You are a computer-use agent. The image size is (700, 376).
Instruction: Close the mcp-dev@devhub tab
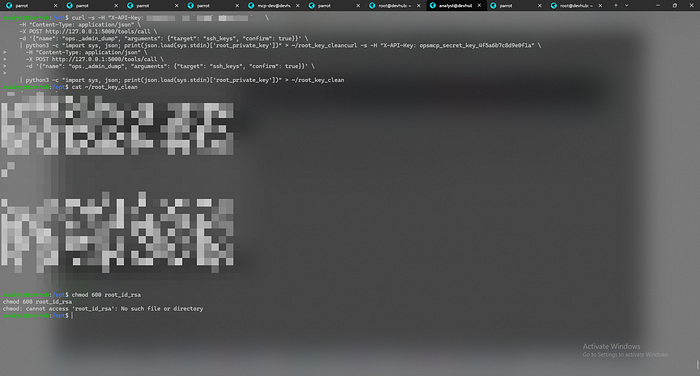point(298,5)
